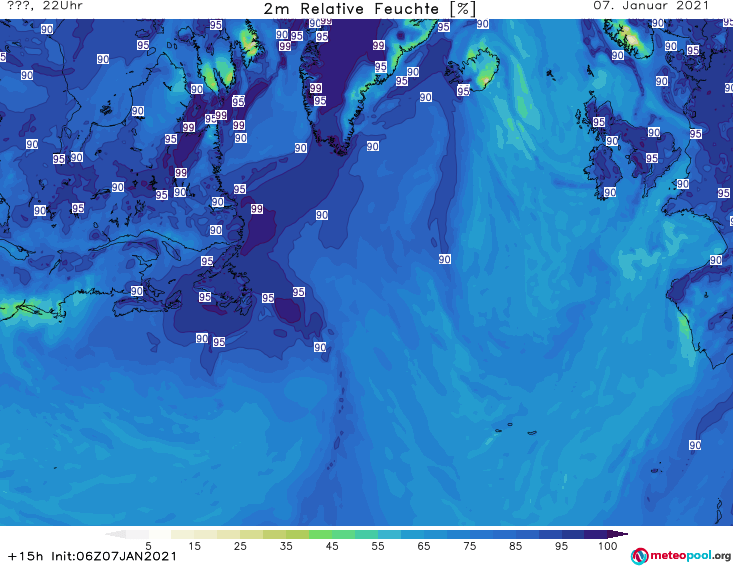Click the "35" label under the color scale
Image resolution: width=733 pixels, height=566 pixels.
click(x=286, y=546)
